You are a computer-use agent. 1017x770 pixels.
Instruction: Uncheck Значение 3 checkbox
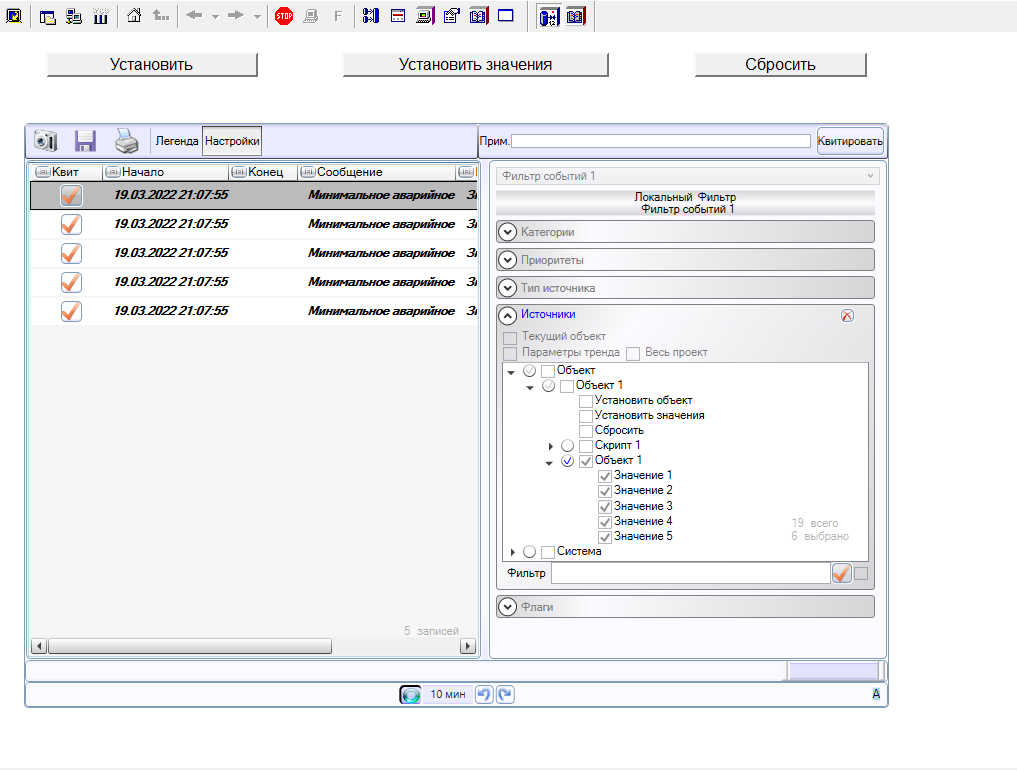coord(604,507)
